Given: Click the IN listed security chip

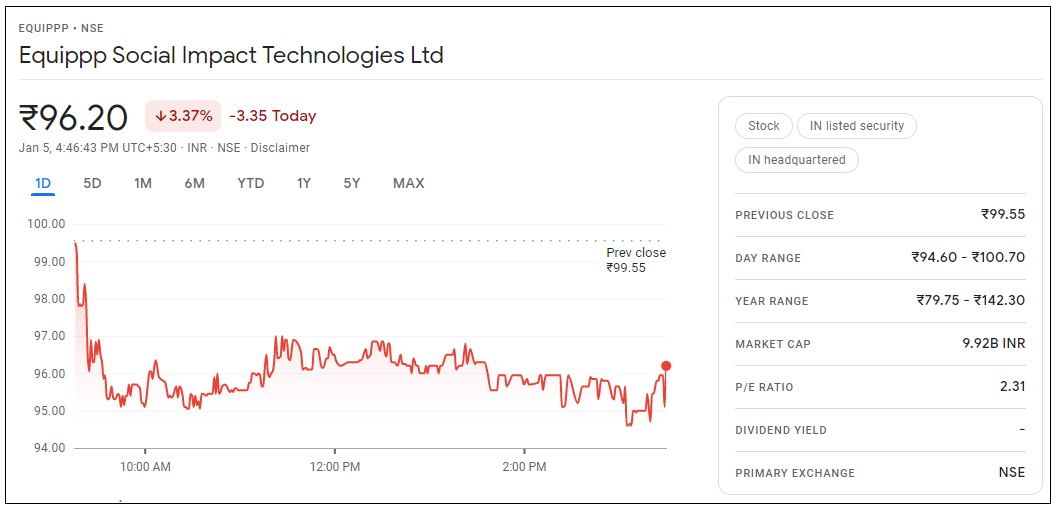Looking at the screenshot, I should coord(856,126).
